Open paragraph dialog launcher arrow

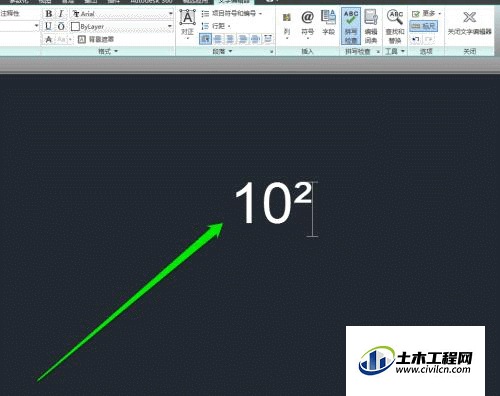272,52
